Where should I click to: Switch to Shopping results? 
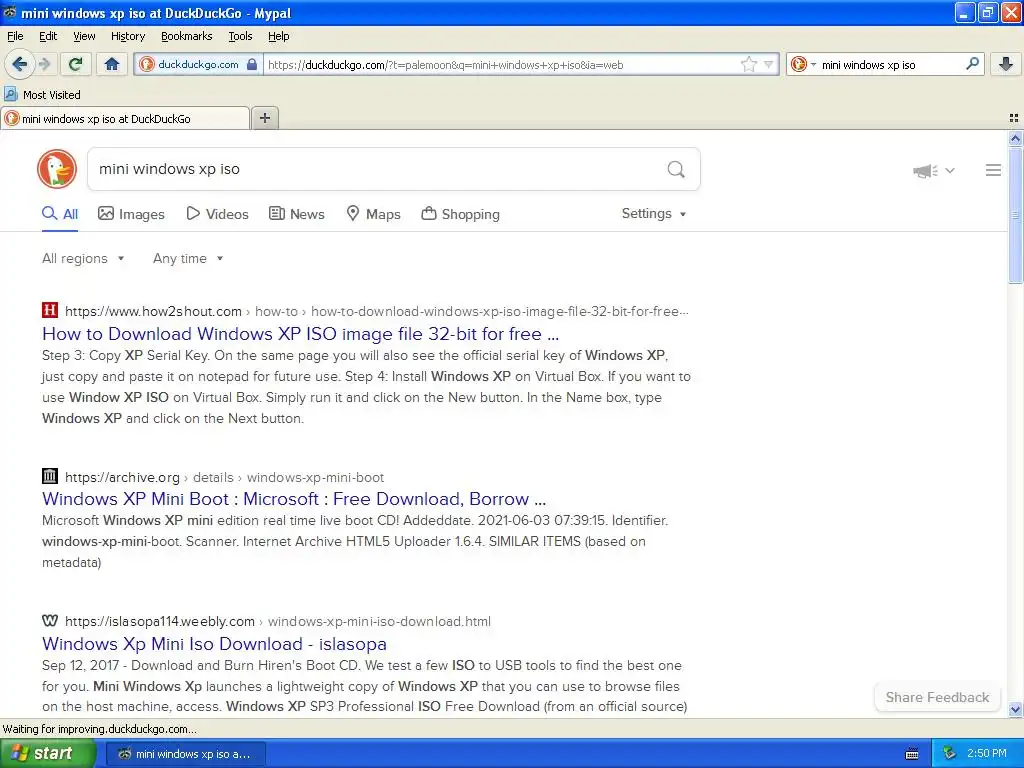[x=460, y=214]
